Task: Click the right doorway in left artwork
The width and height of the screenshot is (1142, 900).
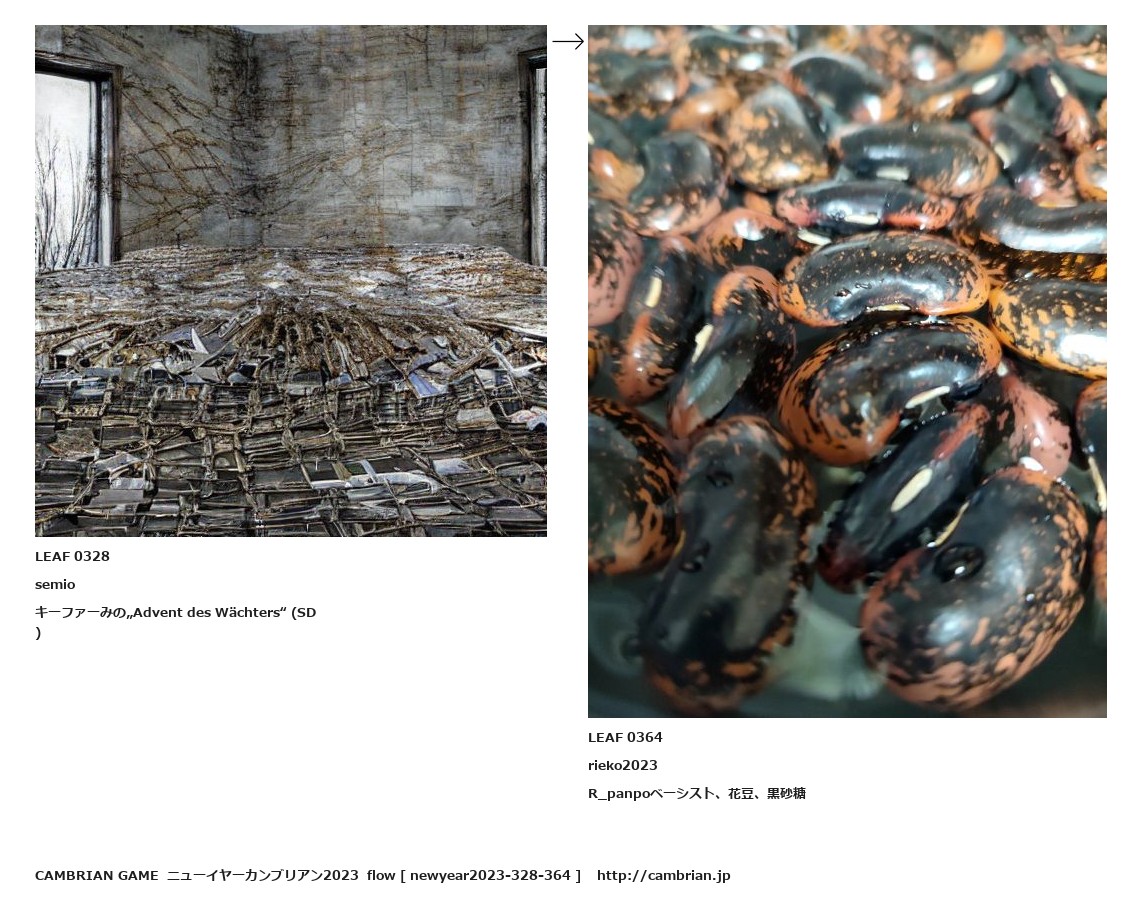Action: (533, 157)
